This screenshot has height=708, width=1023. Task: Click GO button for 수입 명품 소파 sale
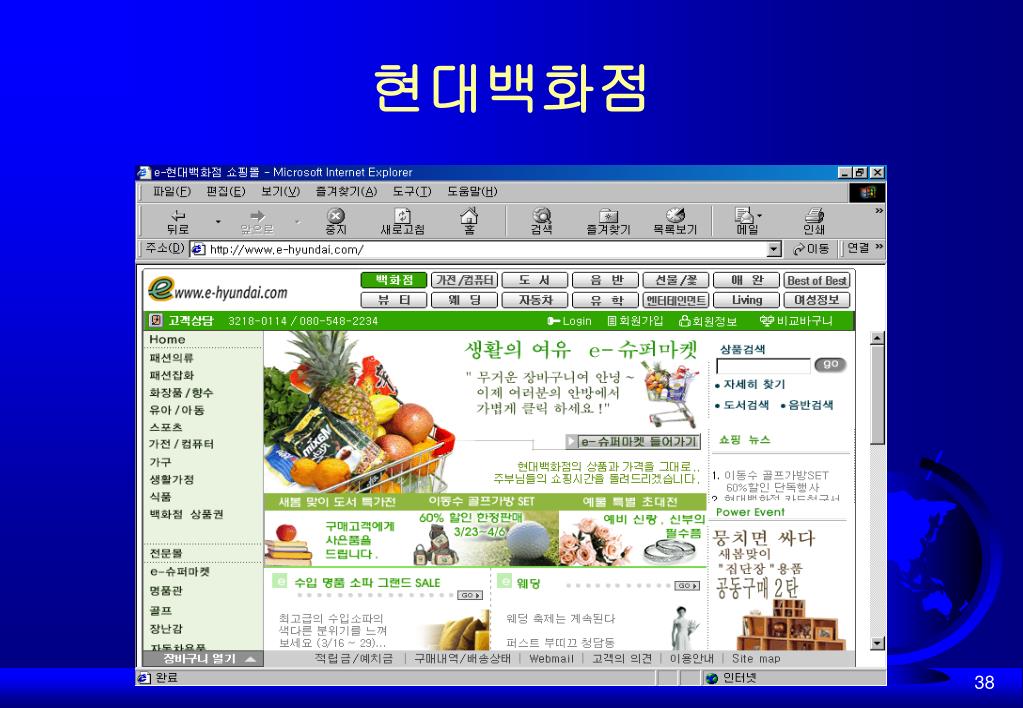tap(470, 595)
